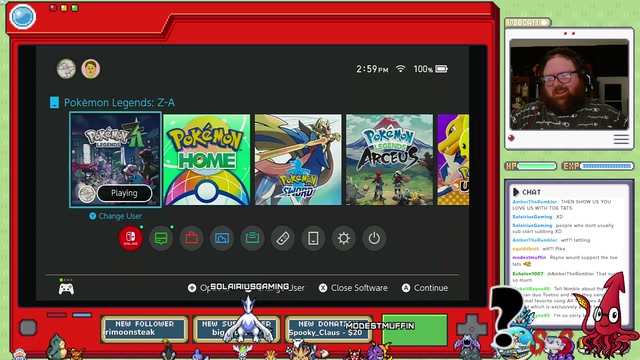Open Pokémon Sword game tile
This screenshot has width=640, height=360.
point(298,160)
